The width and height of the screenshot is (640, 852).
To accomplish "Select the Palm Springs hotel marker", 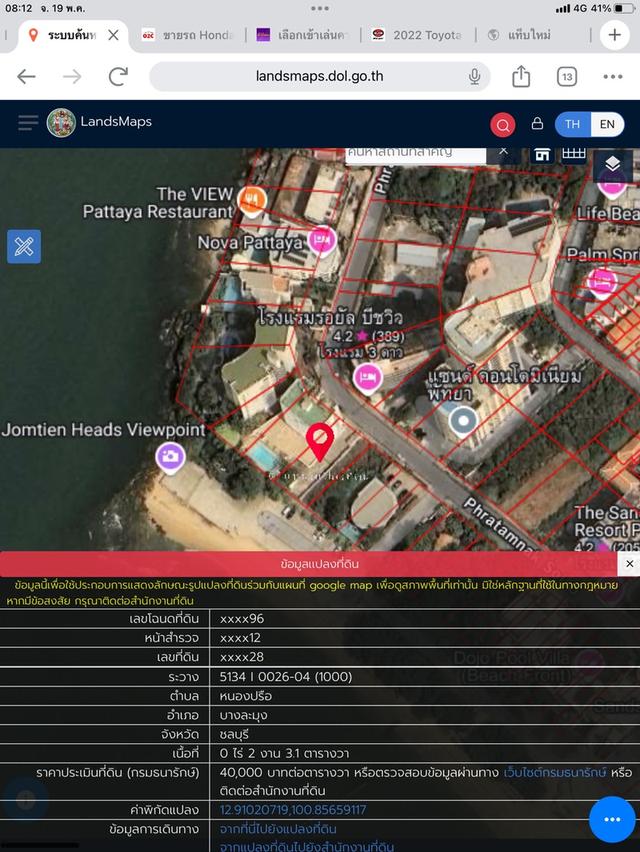I will [x=602, y=283].
